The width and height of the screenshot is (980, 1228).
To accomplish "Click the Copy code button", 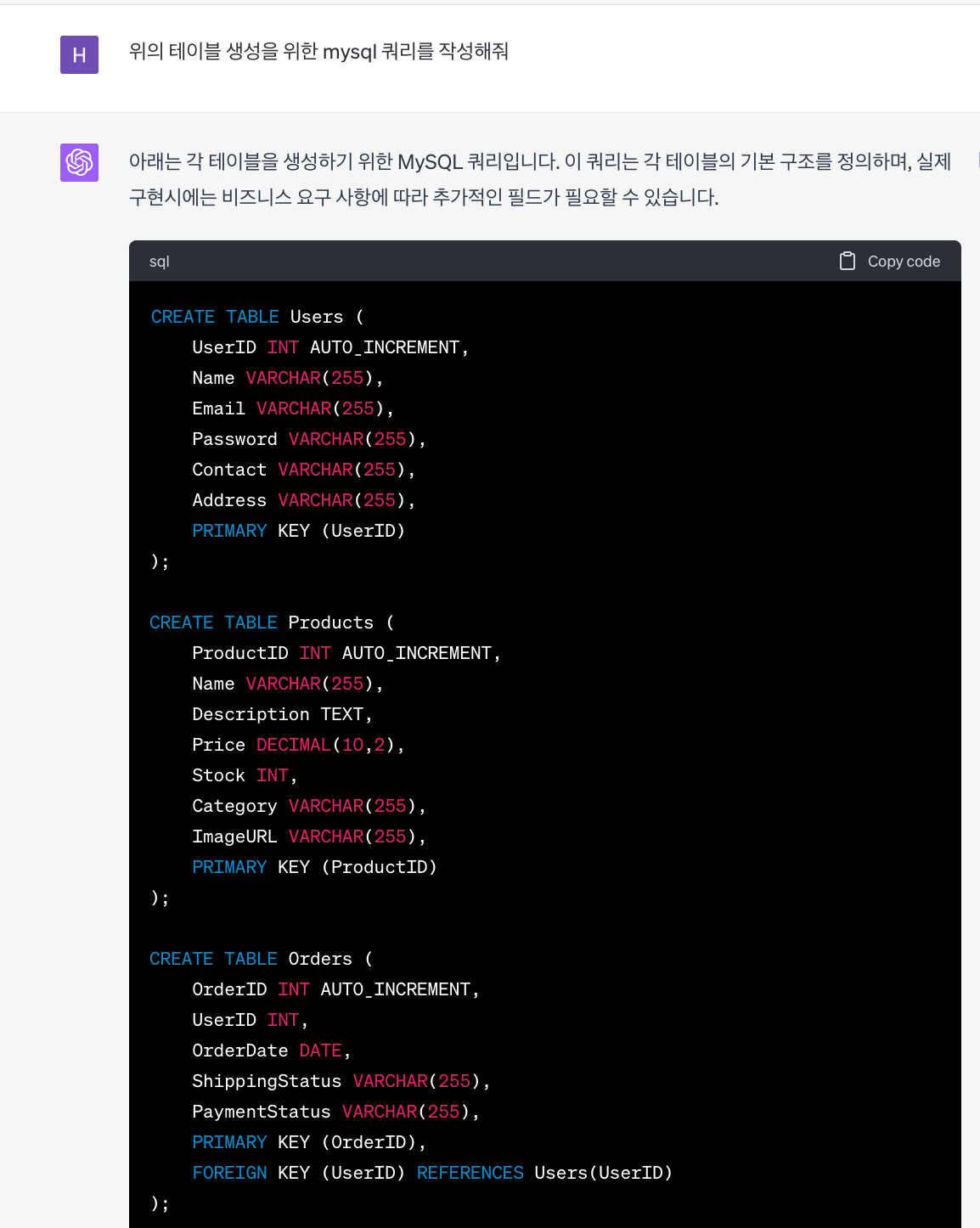I will point(890,261).
